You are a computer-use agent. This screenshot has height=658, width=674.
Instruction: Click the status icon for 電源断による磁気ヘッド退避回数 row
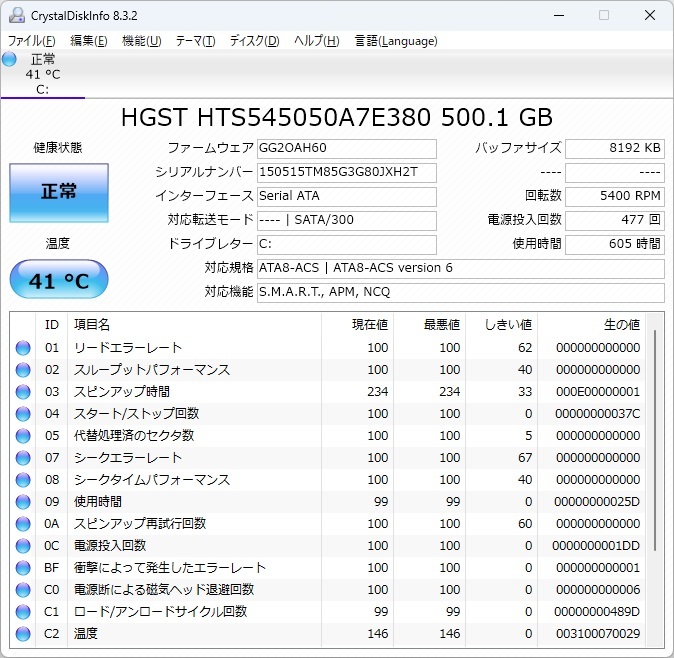(x=23, y=590)
